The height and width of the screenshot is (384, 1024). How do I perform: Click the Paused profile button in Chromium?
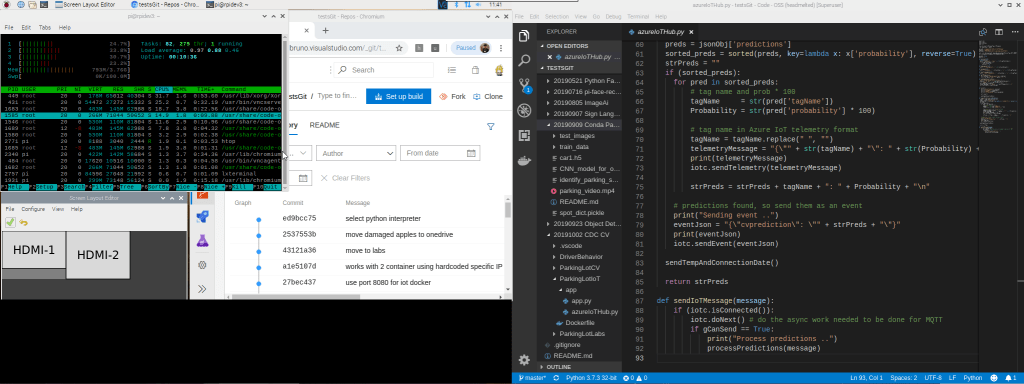click(x=471, y=48)
